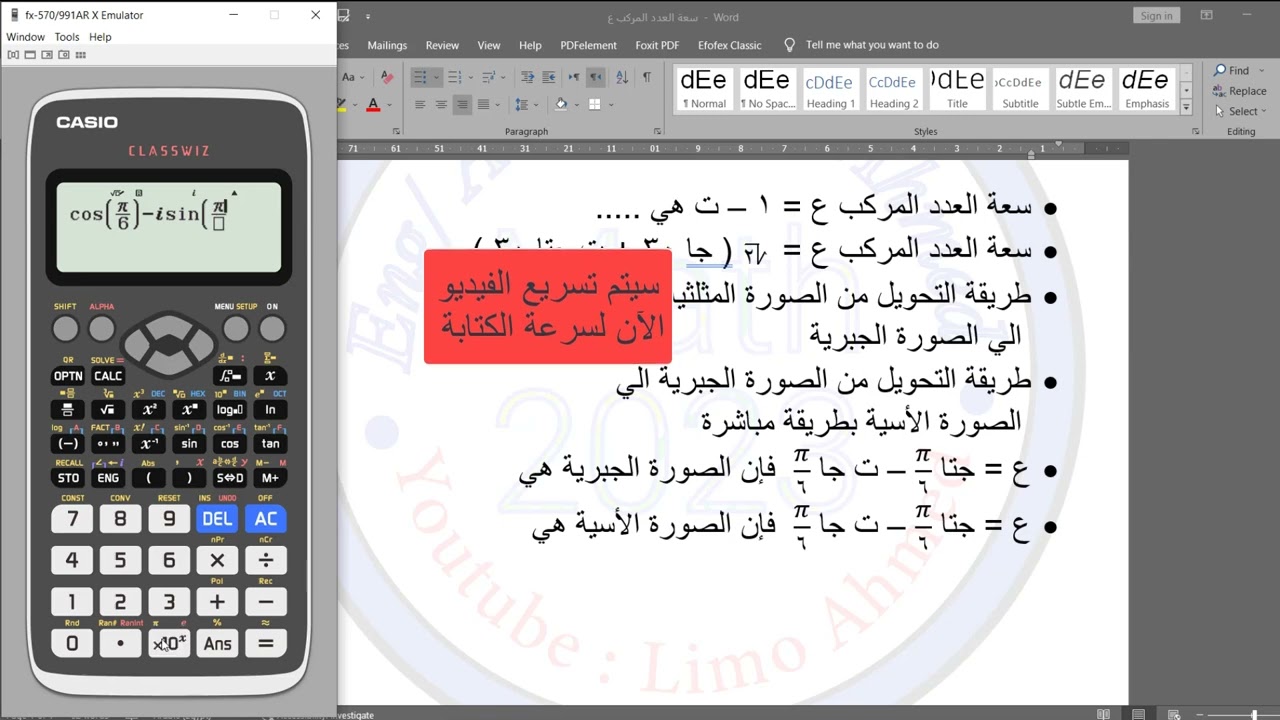Open the emulator Tools menu
This screenshot has height=720, width=1280.
tap(67, 37)
